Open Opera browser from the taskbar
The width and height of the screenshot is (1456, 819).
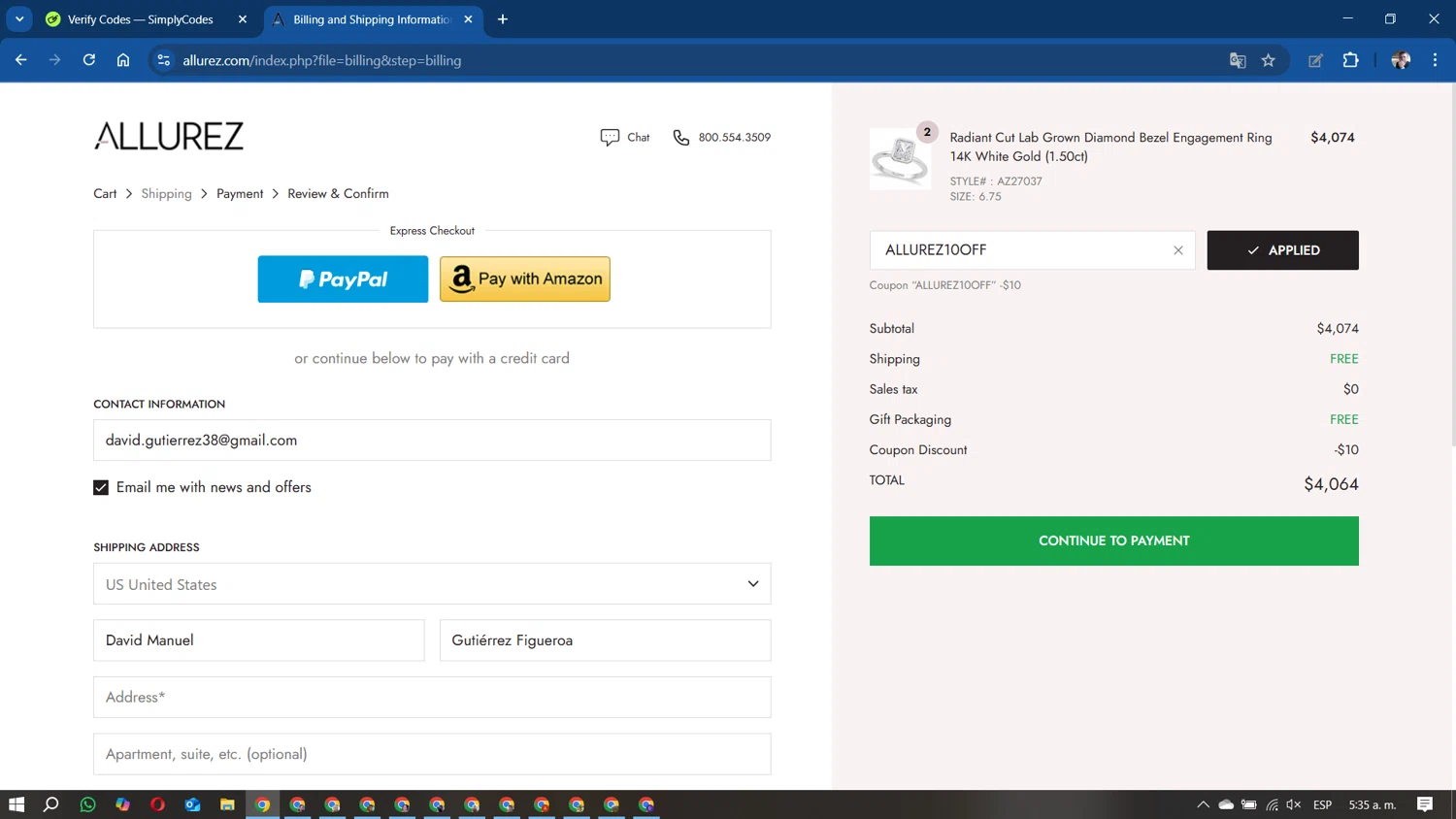tap(158, 804)
